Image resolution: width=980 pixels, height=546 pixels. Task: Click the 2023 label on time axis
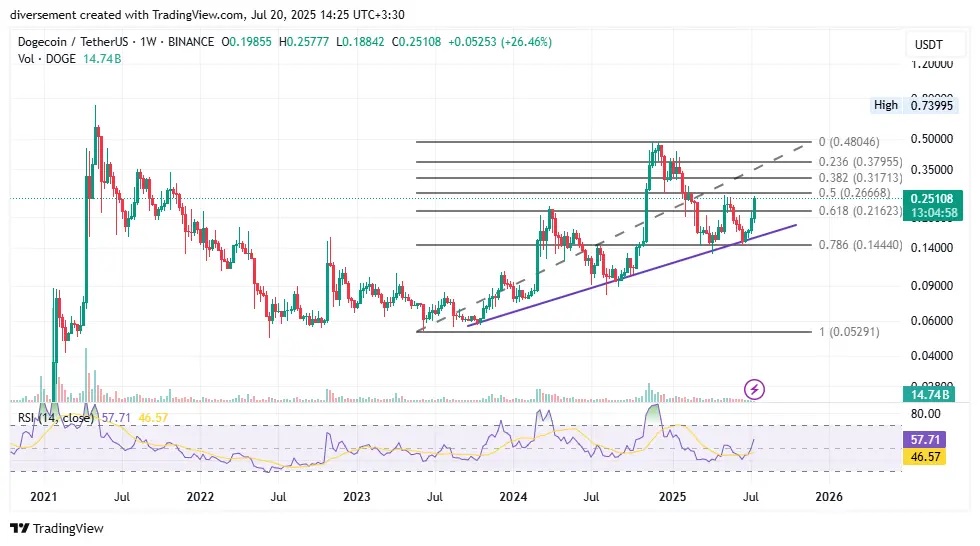tap(356, 497)
